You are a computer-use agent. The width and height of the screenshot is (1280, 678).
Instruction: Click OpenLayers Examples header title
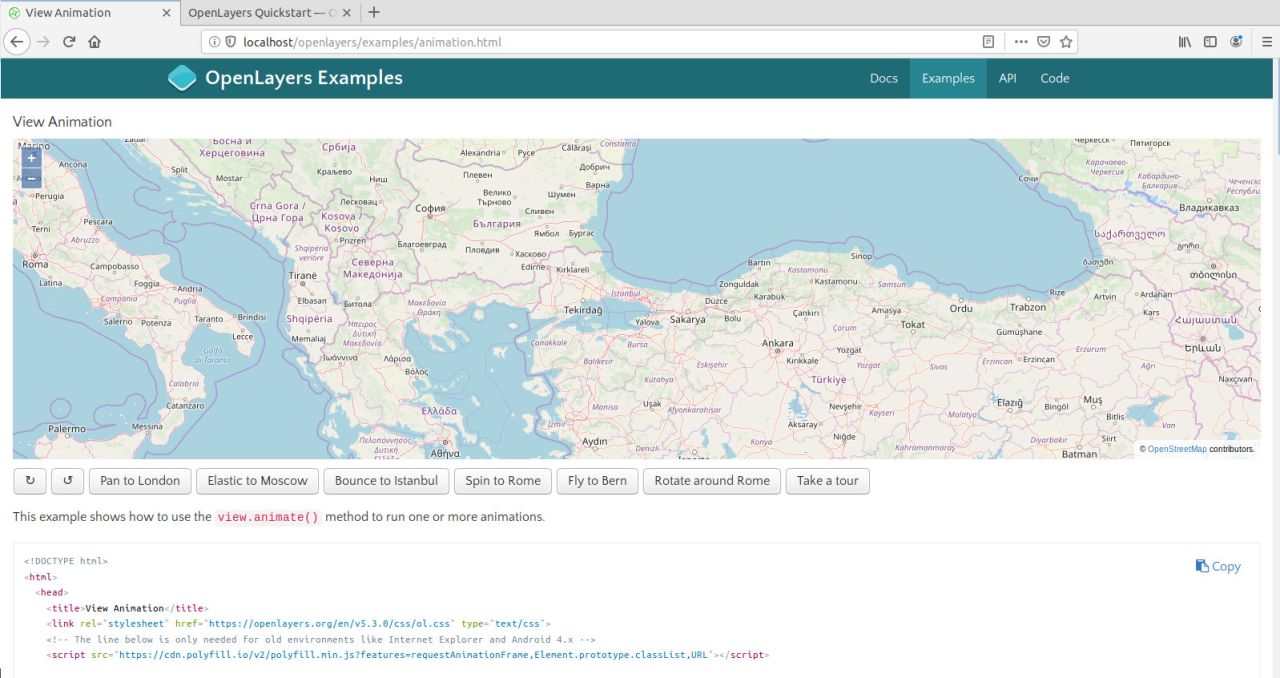click(x=304, y=78)
